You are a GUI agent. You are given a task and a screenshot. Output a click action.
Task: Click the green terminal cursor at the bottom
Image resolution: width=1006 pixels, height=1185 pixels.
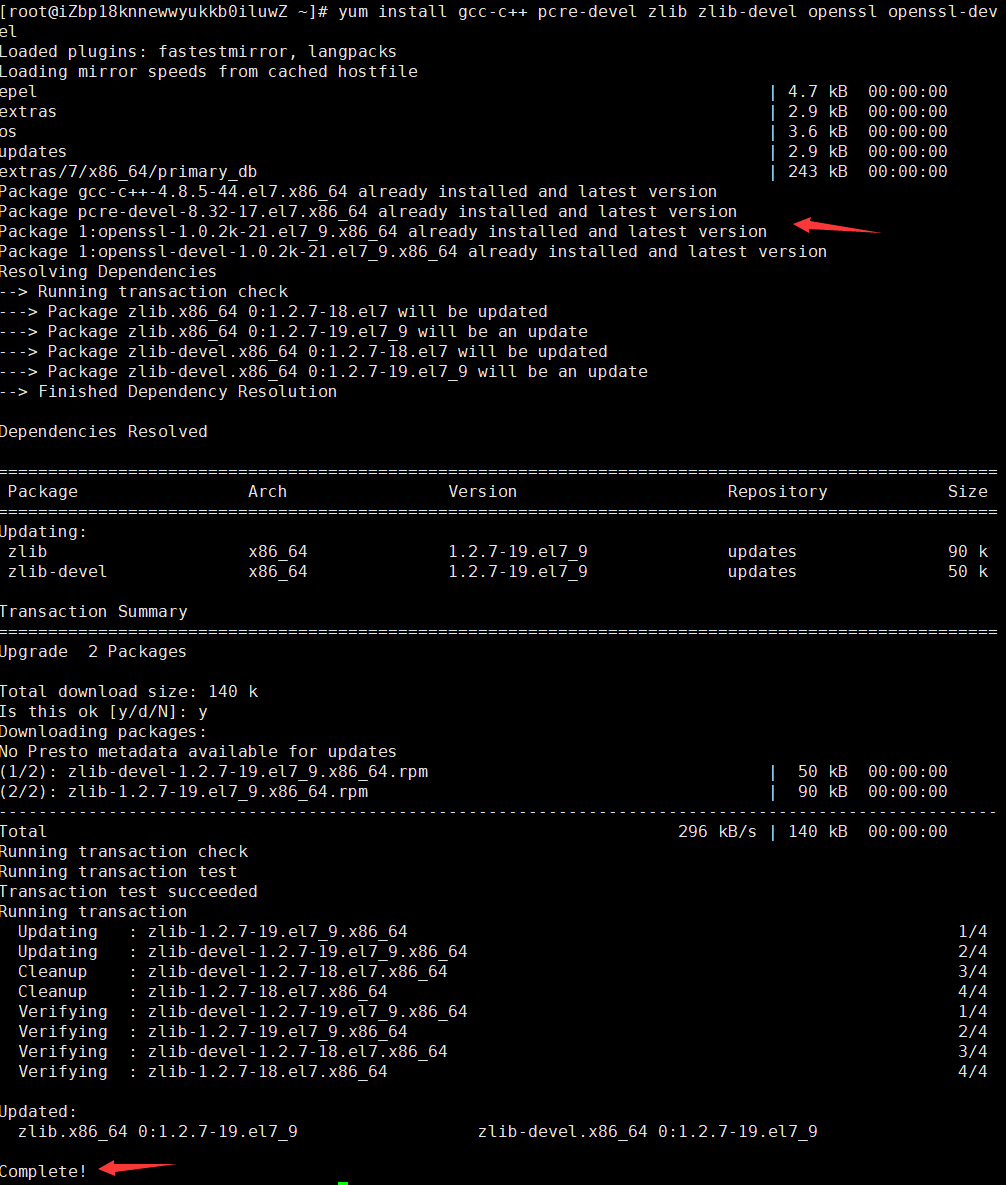pyautogui.click(x=343, y=1182)
